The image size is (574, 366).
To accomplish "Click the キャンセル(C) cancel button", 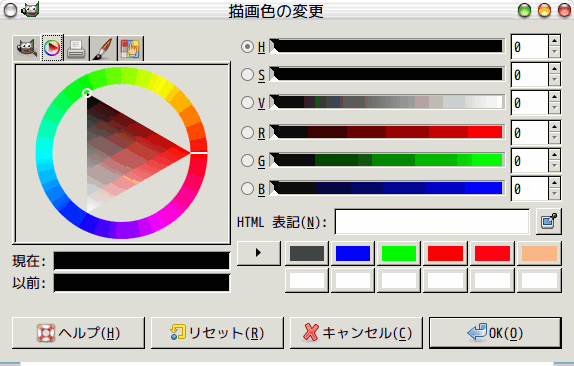I will point(356,333).
